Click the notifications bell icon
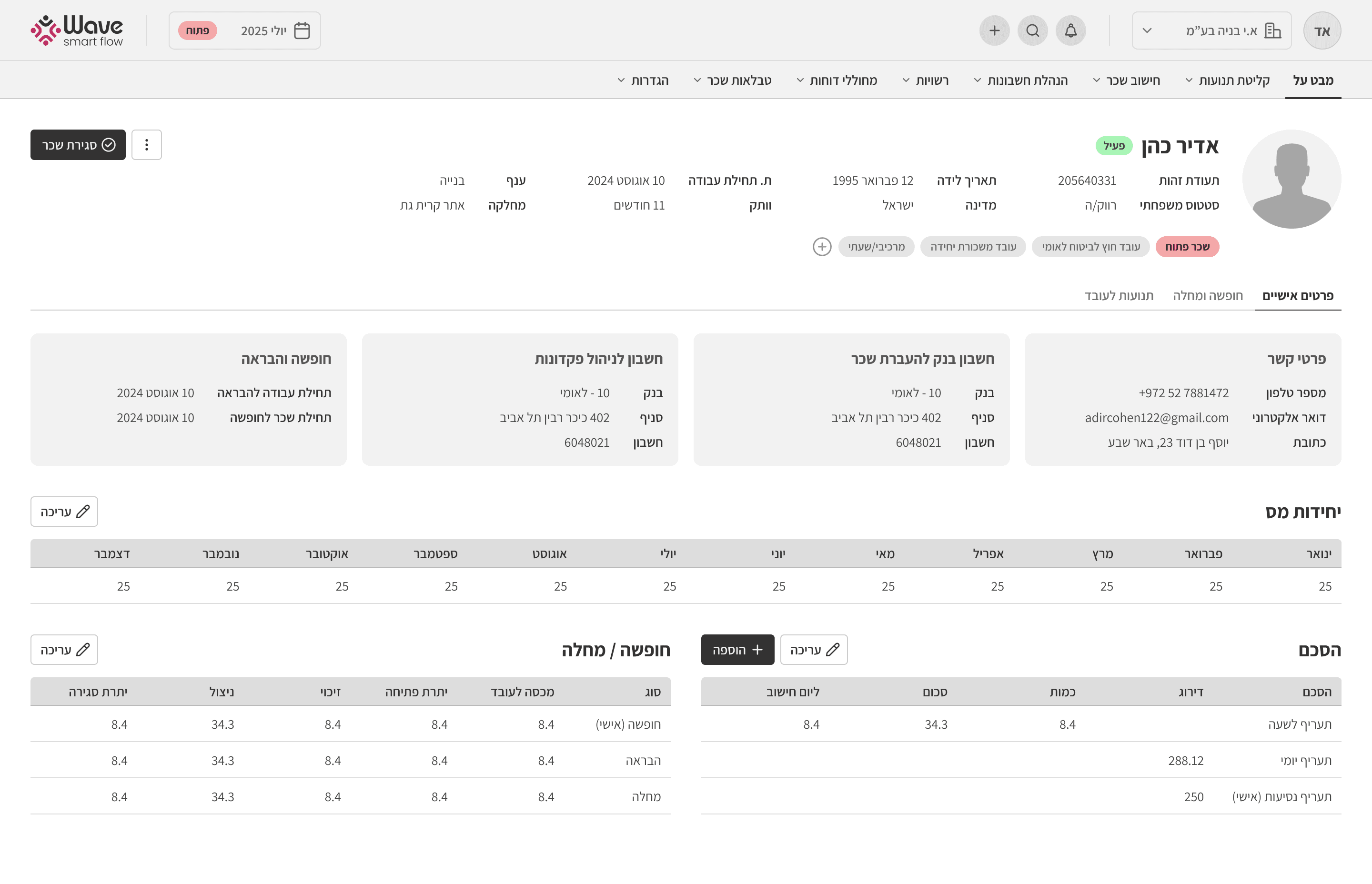The height and width of the screenshot is (884, 1372). [x=1070, y=30]
